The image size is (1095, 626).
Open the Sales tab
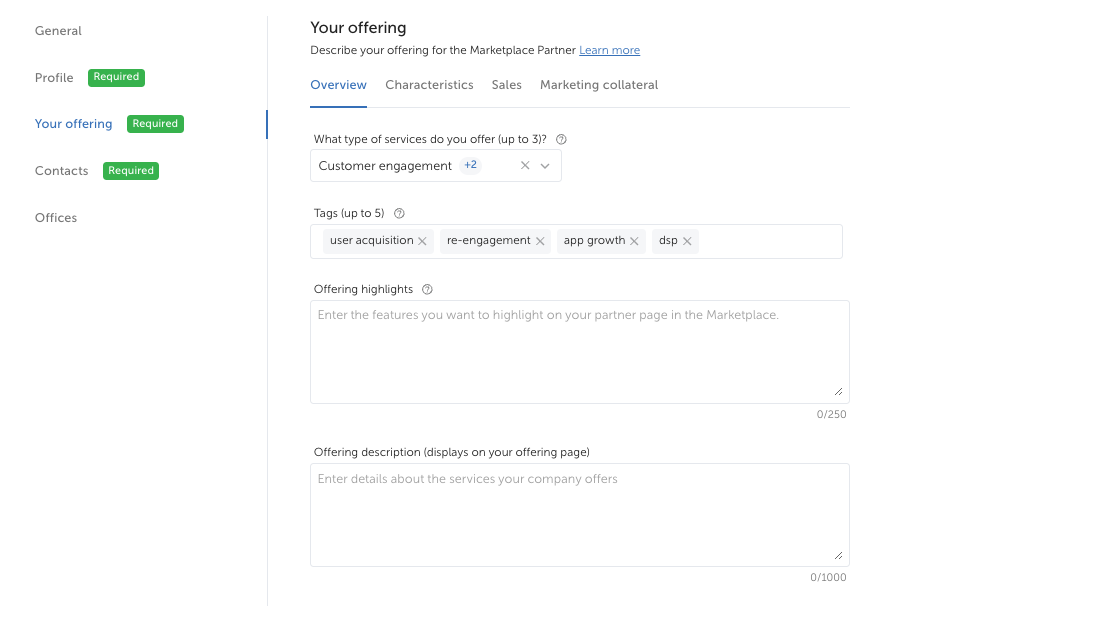pos(506,85)
